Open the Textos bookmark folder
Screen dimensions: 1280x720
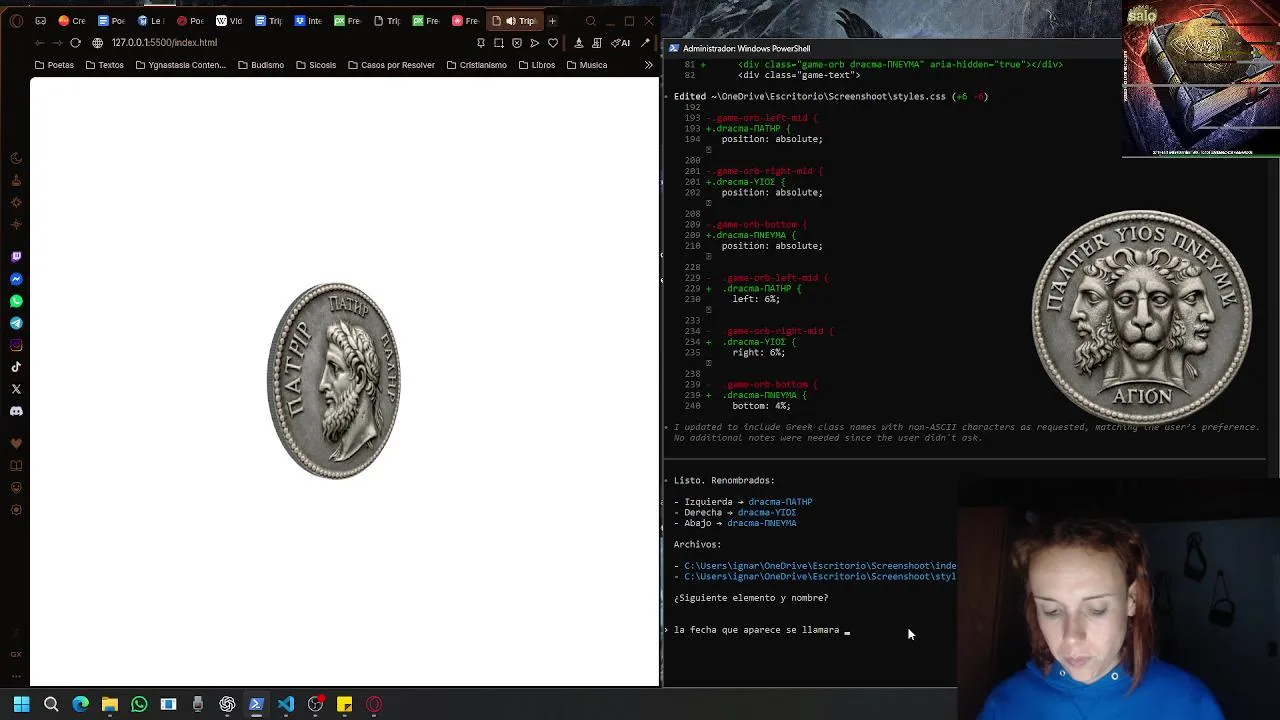coord(104,65)
